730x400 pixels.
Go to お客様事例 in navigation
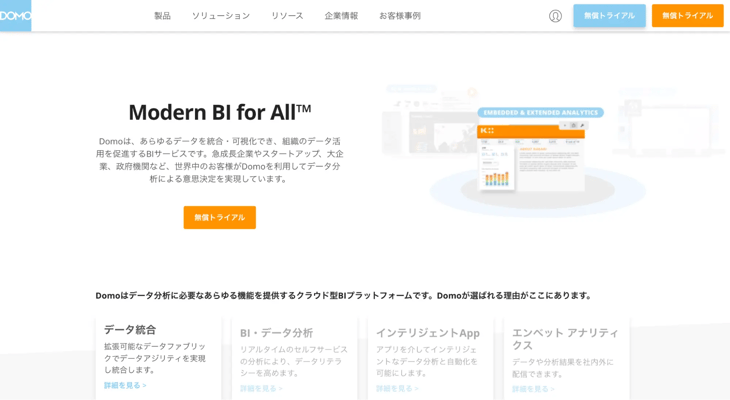(400, 16)
